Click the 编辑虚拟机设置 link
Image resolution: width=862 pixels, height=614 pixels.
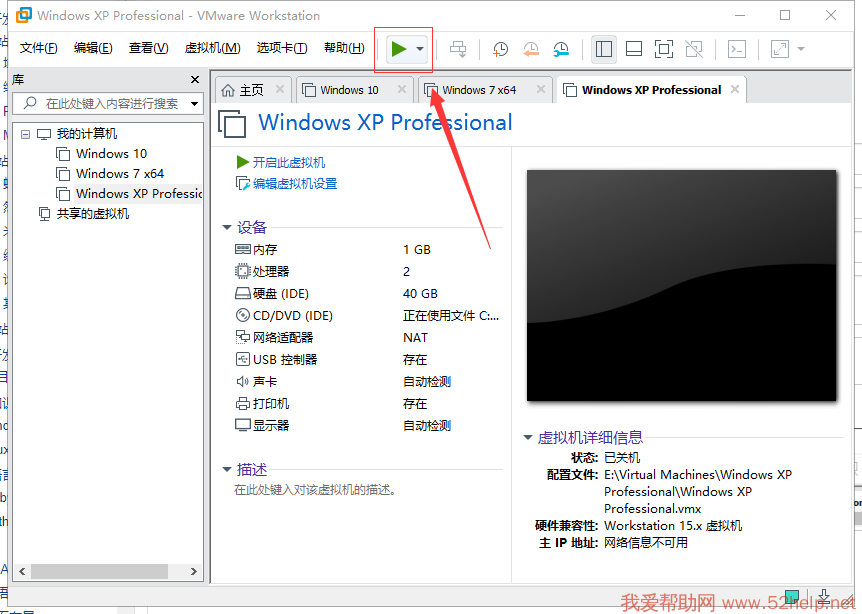[294, 184]
